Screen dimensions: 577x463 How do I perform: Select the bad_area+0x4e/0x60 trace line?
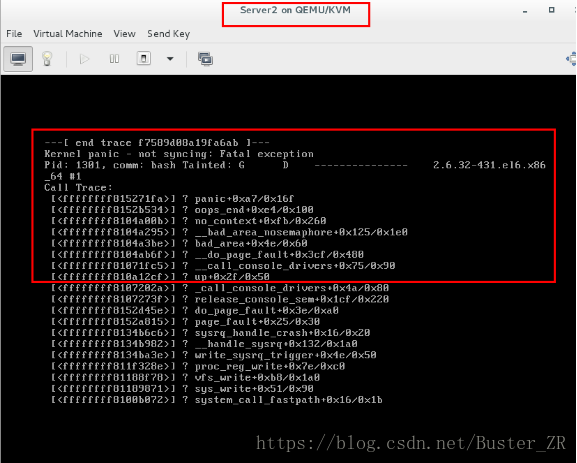[x=179, y=243]
